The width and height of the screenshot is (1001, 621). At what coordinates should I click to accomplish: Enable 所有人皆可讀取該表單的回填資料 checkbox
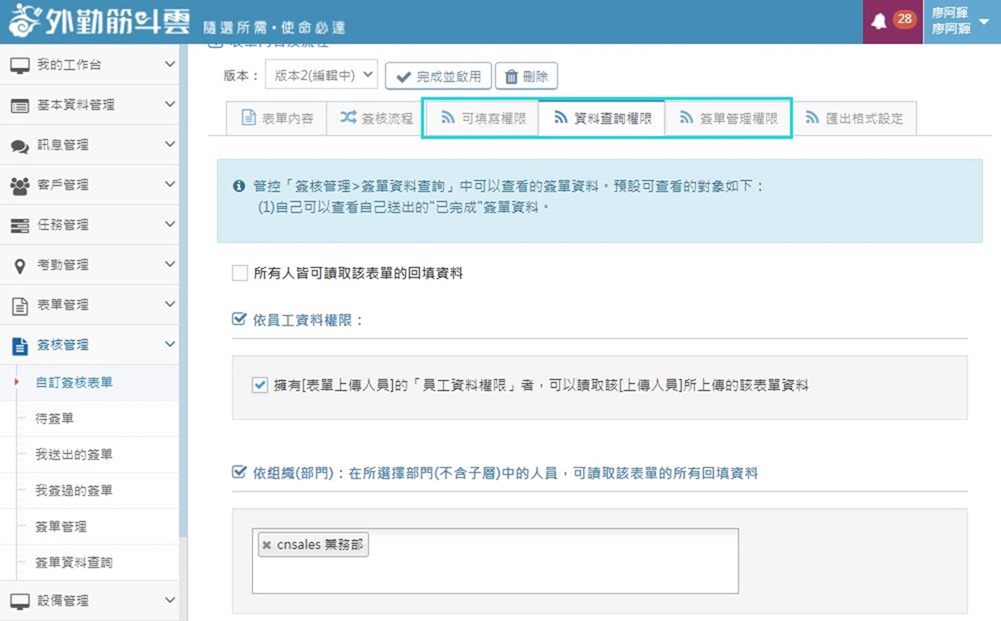pos(239,273)
